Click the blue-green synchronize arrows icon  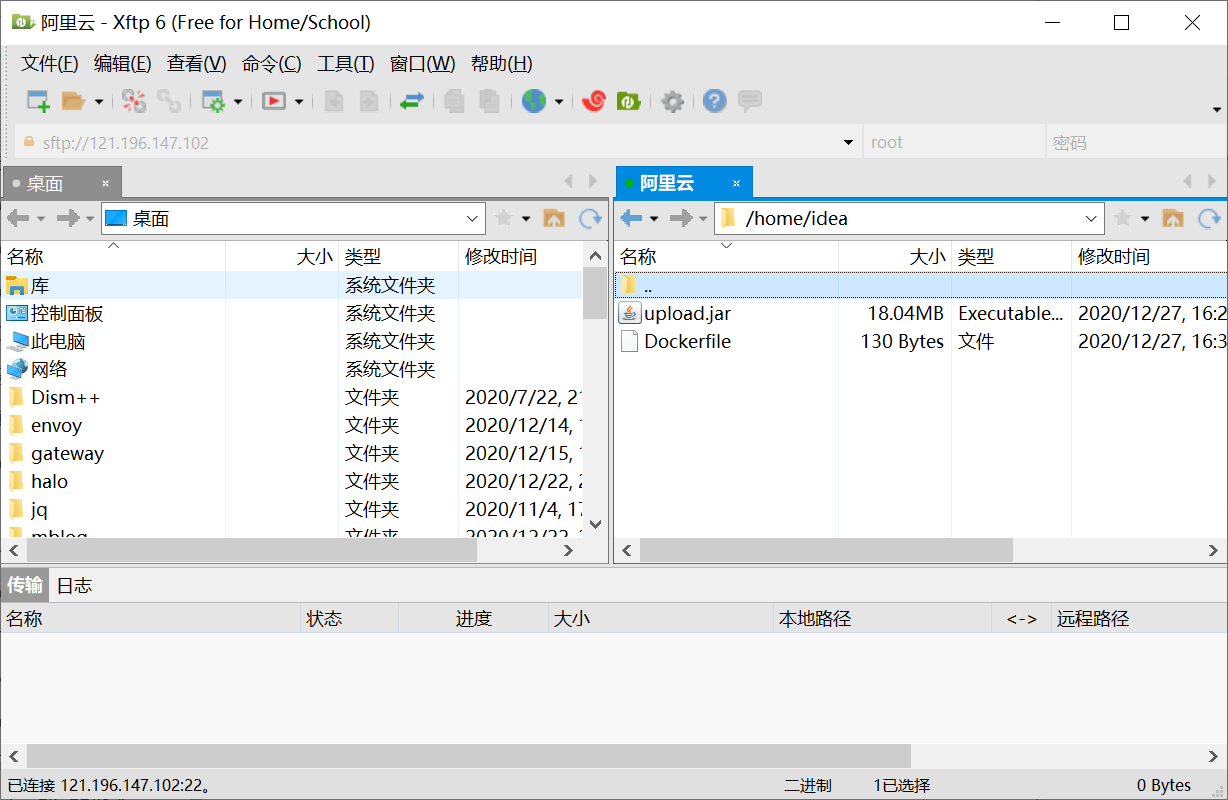412,101
